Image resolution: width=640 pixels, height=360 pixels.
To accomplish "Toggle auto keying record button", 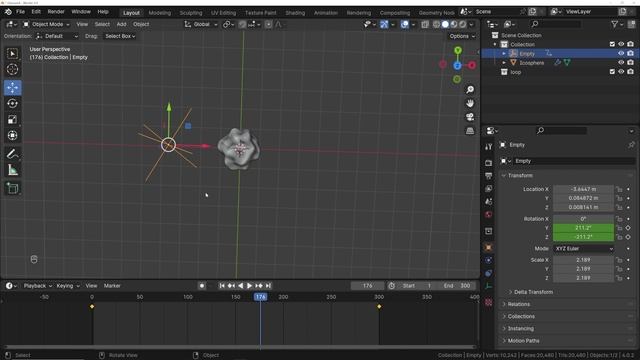I will pyautogui.click(x=202, y=286).
